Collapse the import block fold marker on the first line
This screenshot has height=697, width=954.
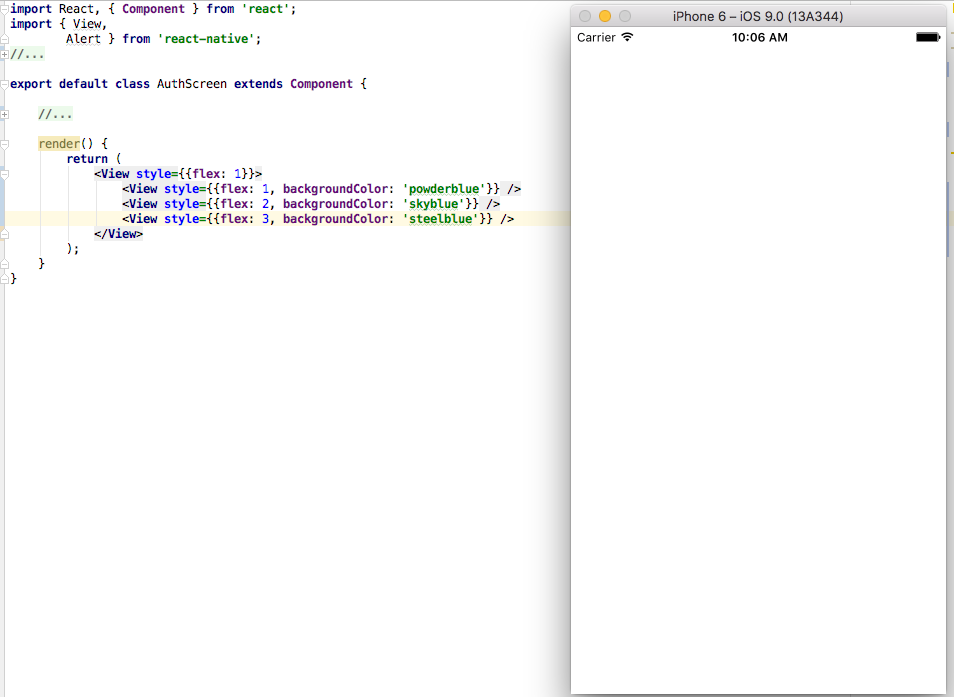pos(4,9)
